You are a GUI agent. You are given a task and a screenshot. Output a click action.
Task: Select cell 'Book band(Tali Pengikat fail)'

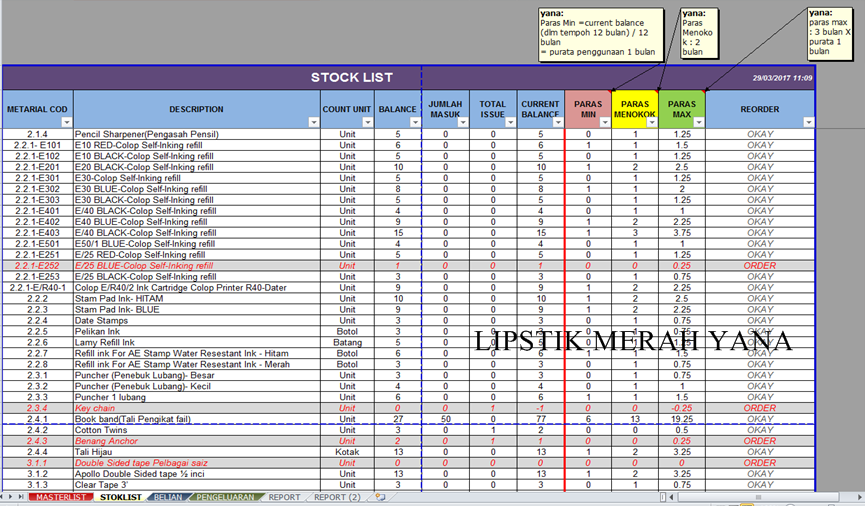pyautogui.click(x=196, y=419)
